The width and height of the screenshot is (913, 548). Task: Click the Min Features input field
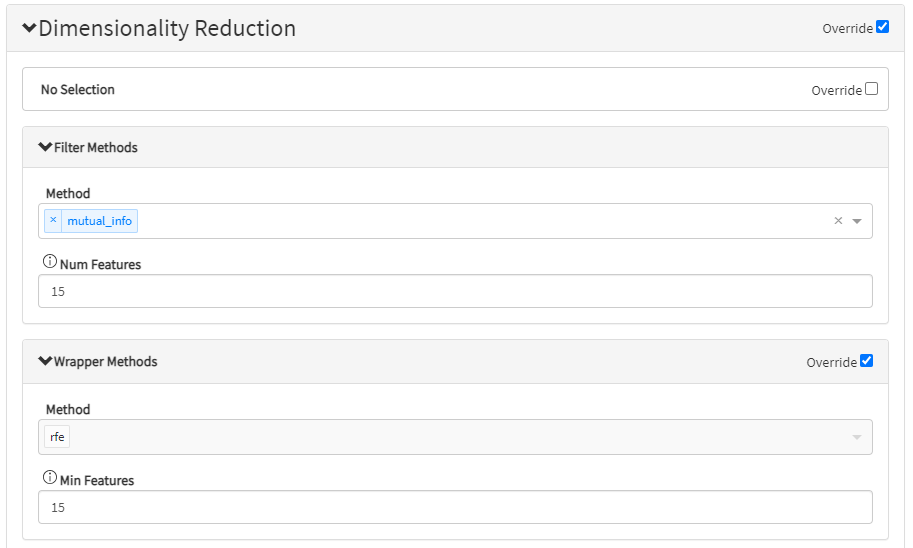(455, 508)
